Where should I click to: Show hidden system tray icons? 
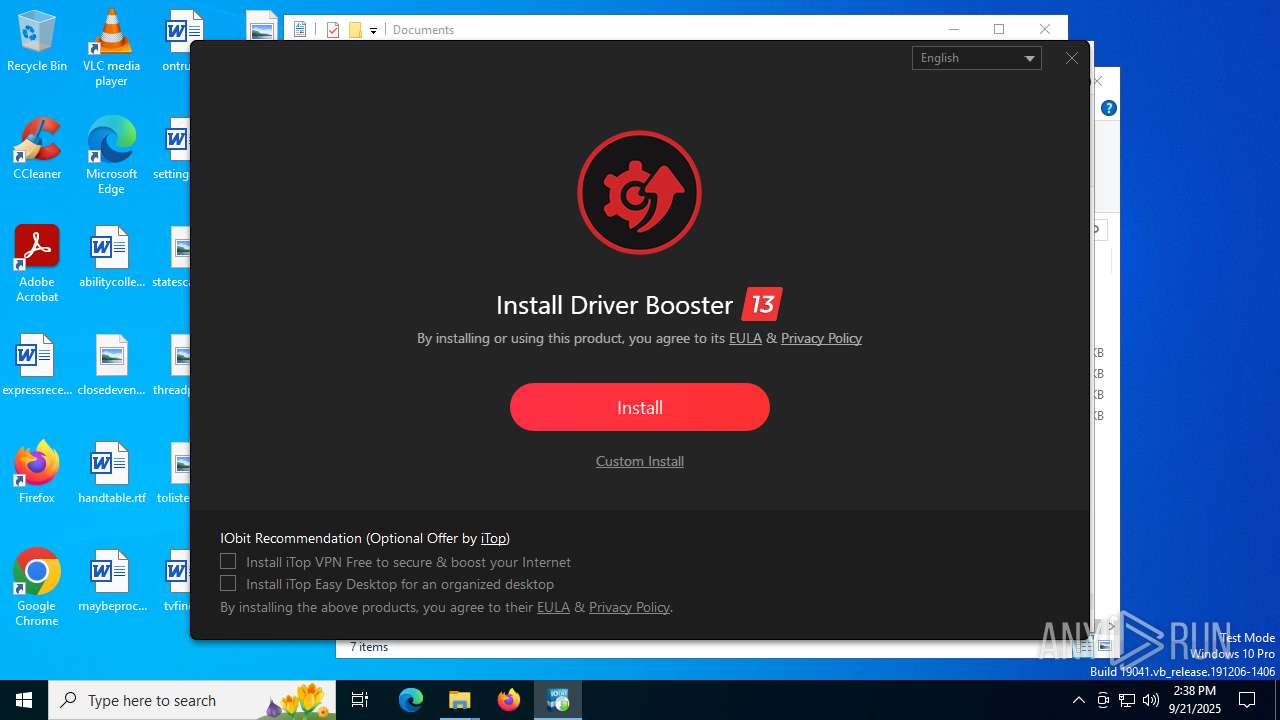[1078, 700]
